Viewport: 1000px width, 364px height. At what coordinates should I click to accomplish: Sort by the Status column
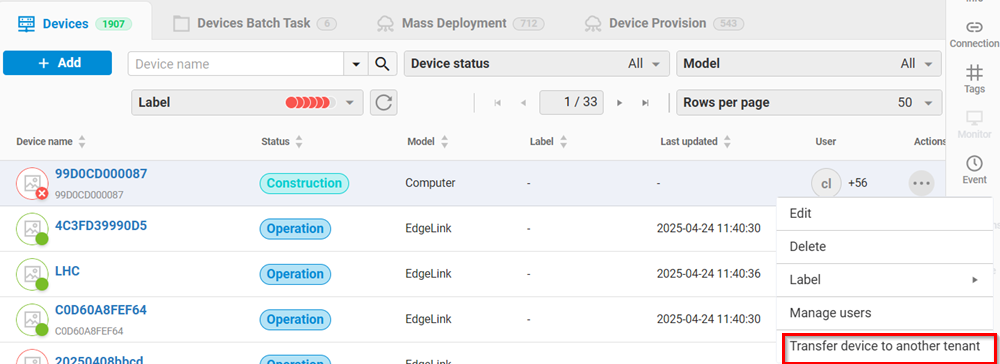[x=298, y=142]
